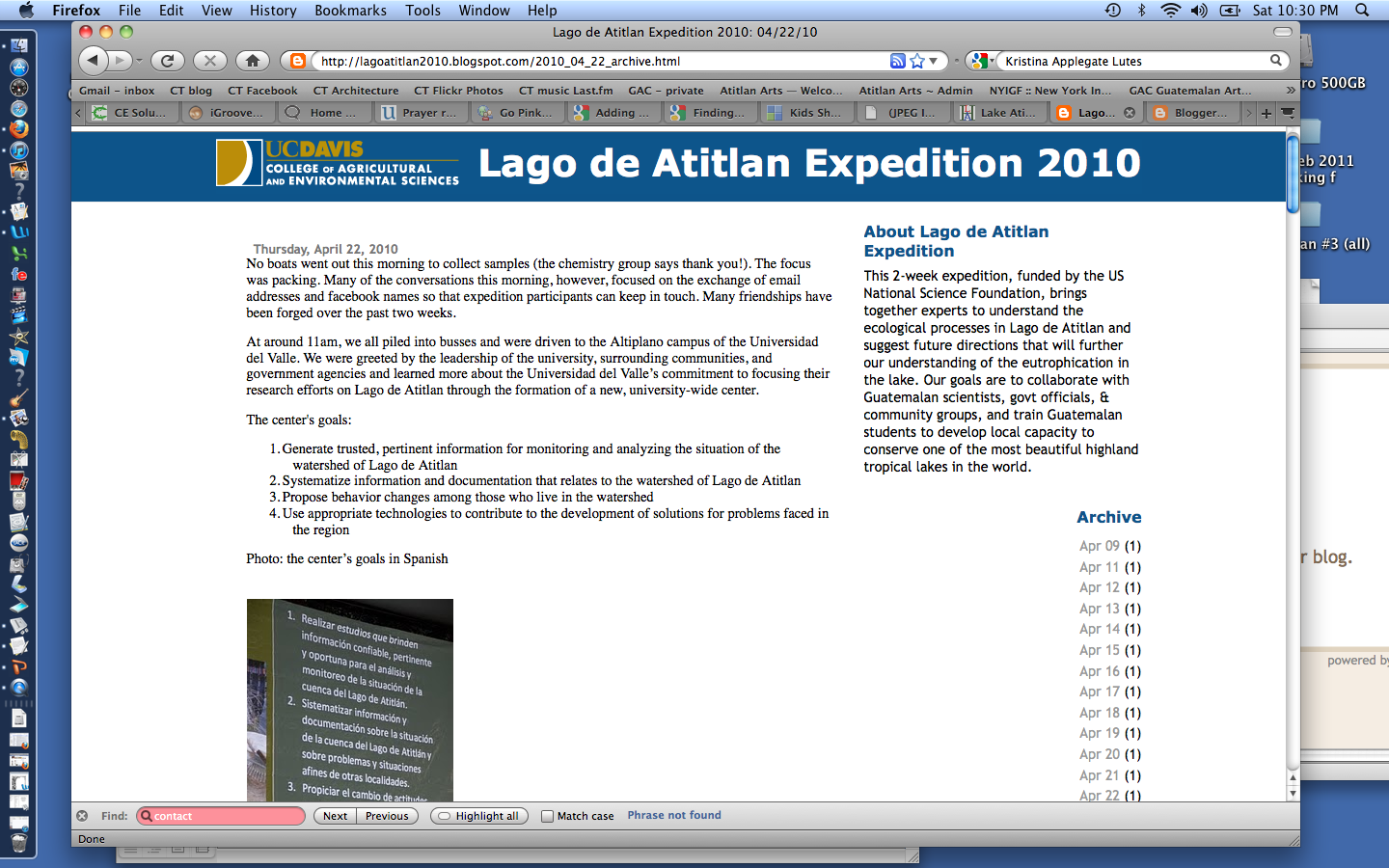Bookmark this page with the star
Viewport: 1389px width, 868px height.
pos(917,61)
